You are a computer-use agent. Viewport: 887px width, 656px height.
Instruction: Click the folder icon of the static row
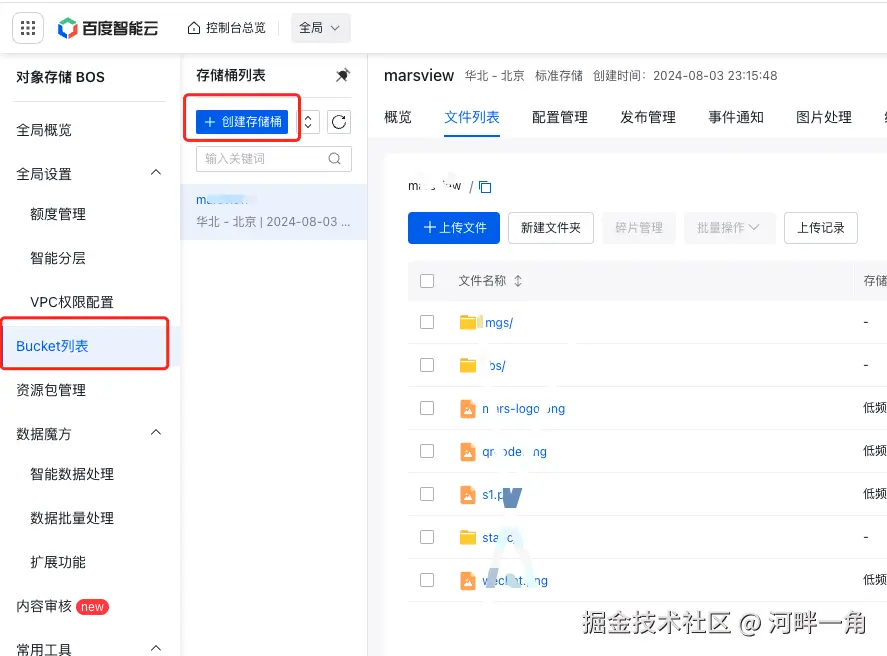point(468,537)
